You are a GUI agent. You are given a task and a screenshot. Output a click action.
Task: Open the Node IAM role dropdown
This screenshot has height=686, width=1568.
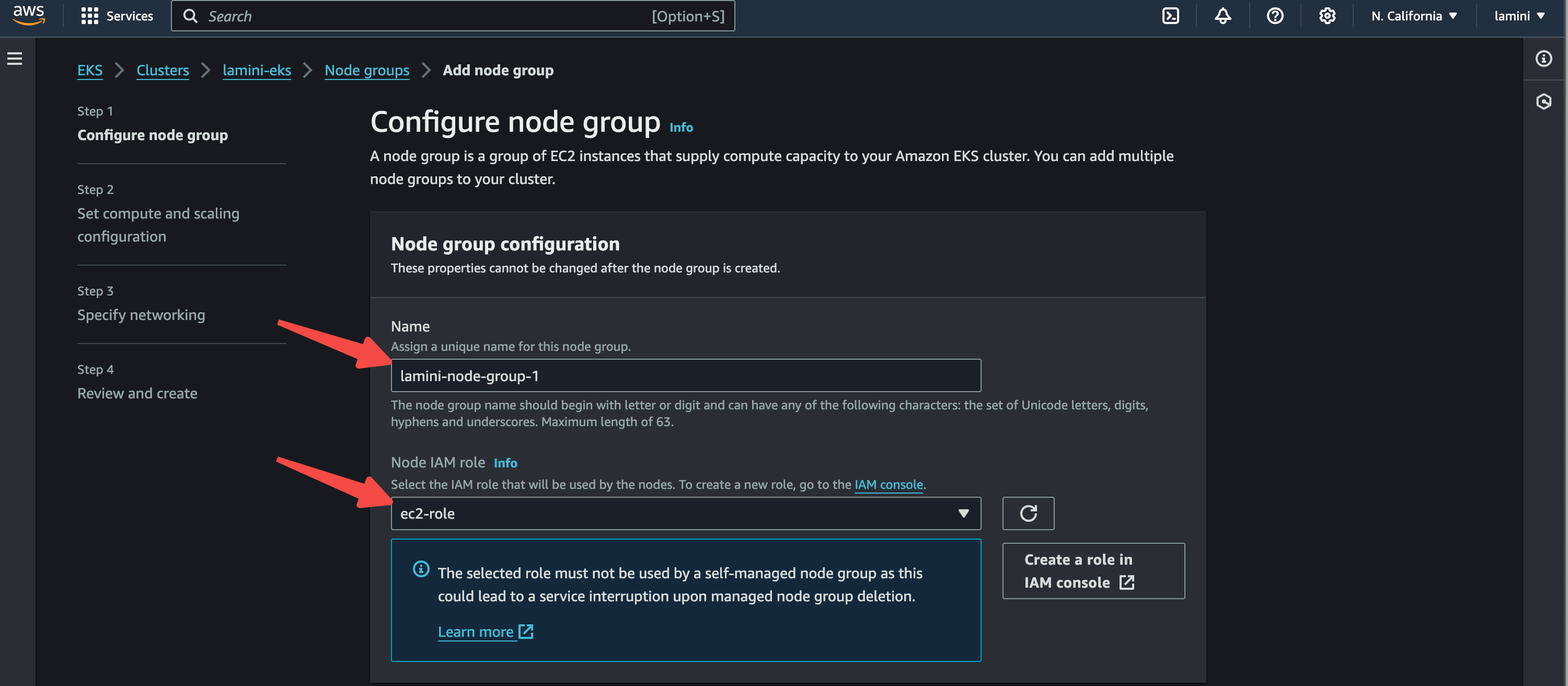click(x=685, y=513)
